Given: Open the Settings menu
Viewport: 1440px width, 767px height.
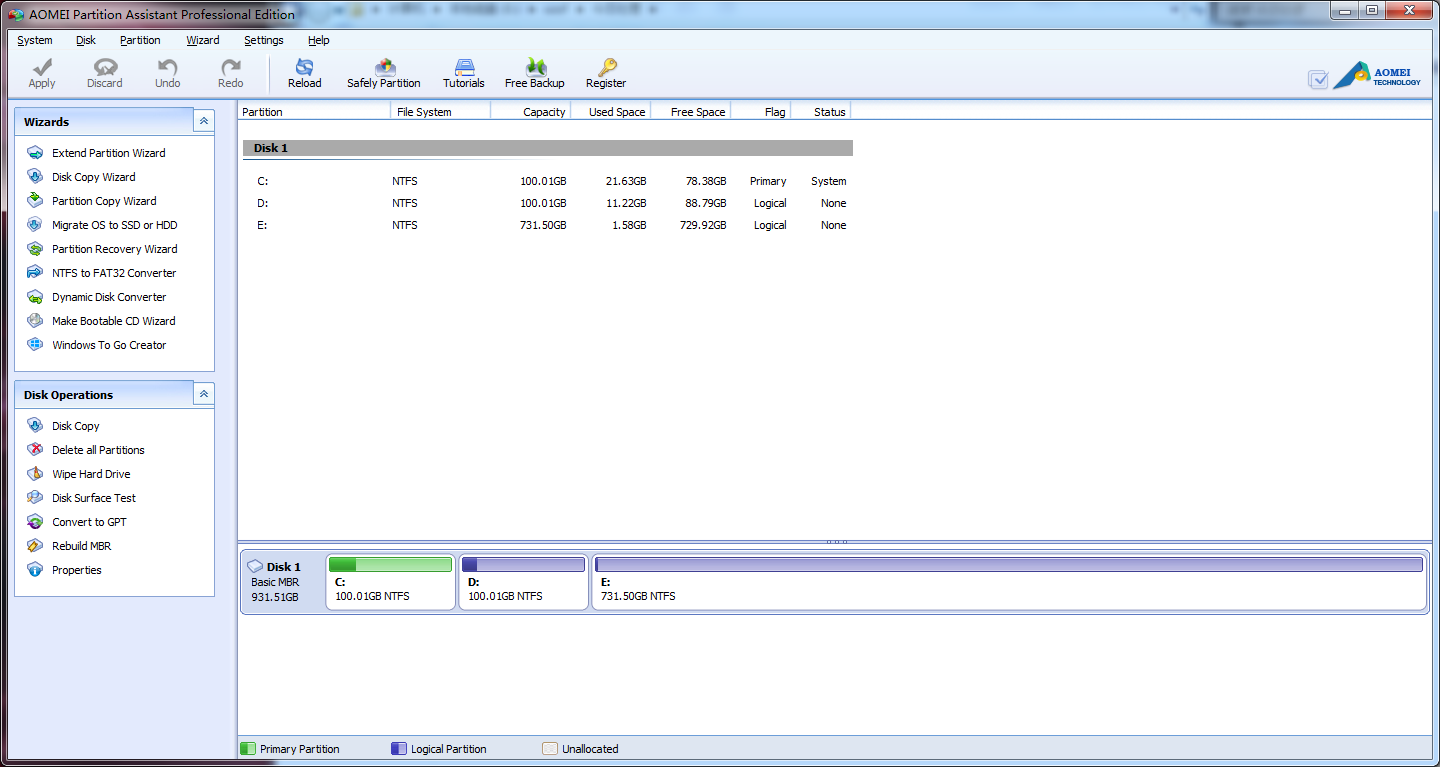Looking at the screenshot, I should point(264,40).
